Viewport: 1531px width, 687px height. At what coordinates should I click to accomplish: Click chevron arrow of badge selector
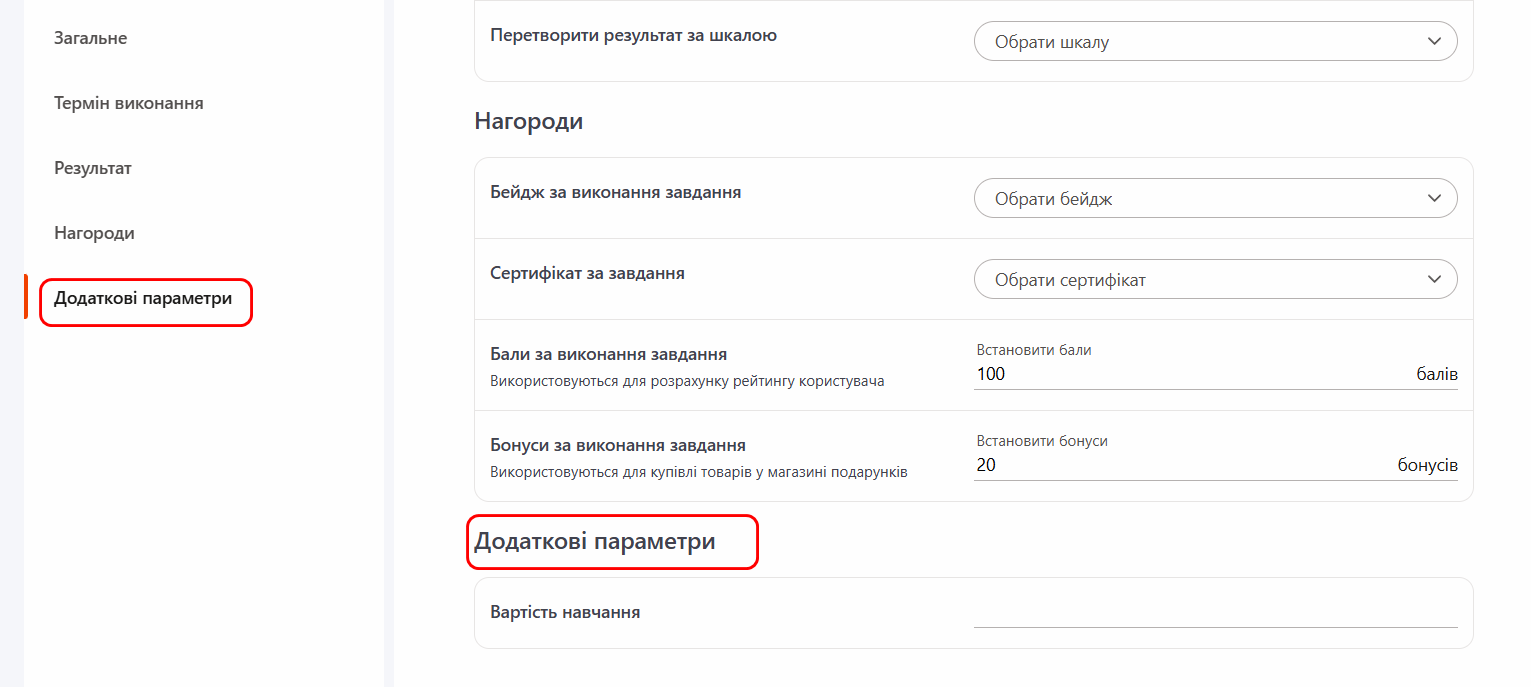click(x=1435, y=199)
